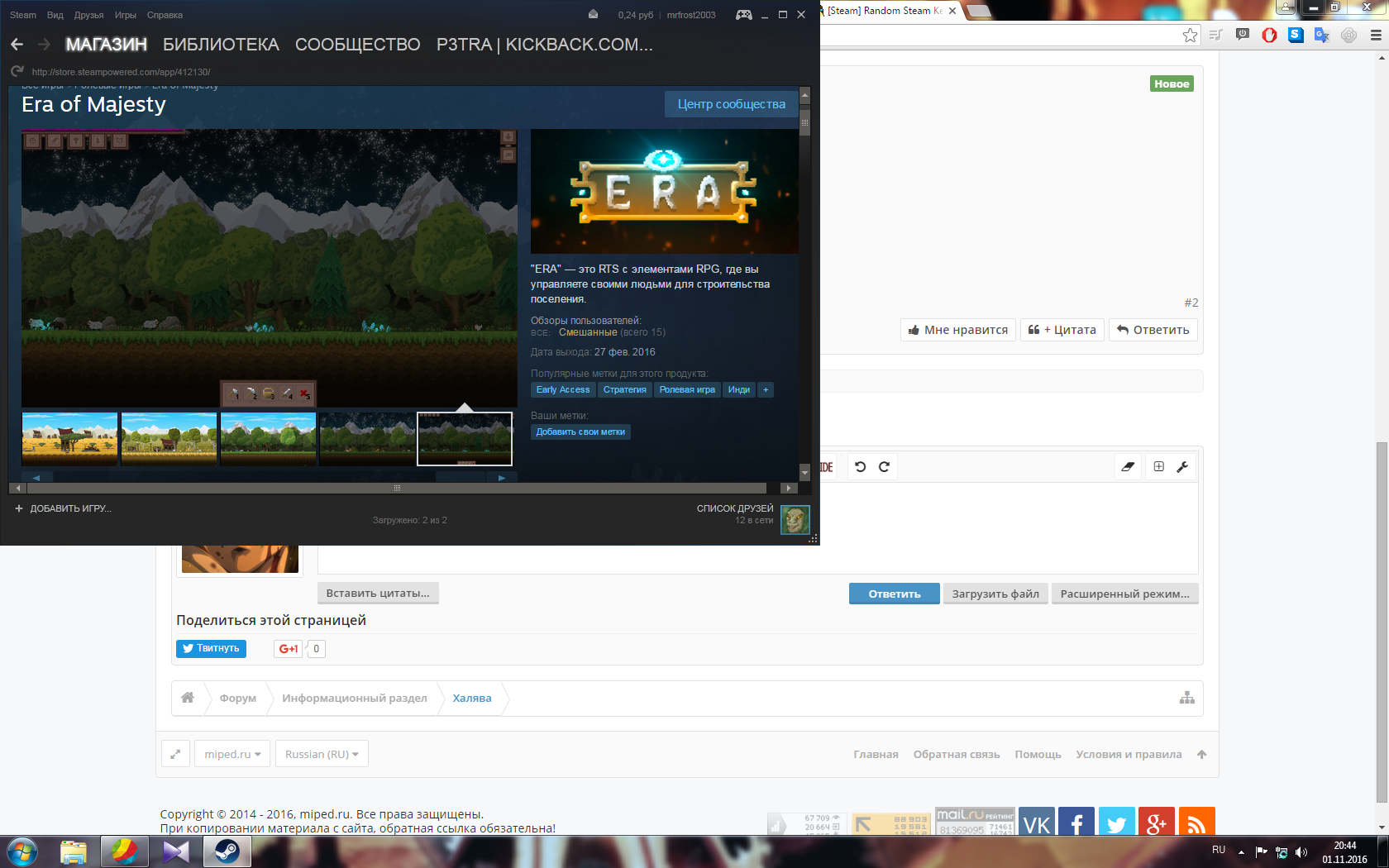Open the music playlist extension icon
1389x868 pixels.
(1216, 35)
